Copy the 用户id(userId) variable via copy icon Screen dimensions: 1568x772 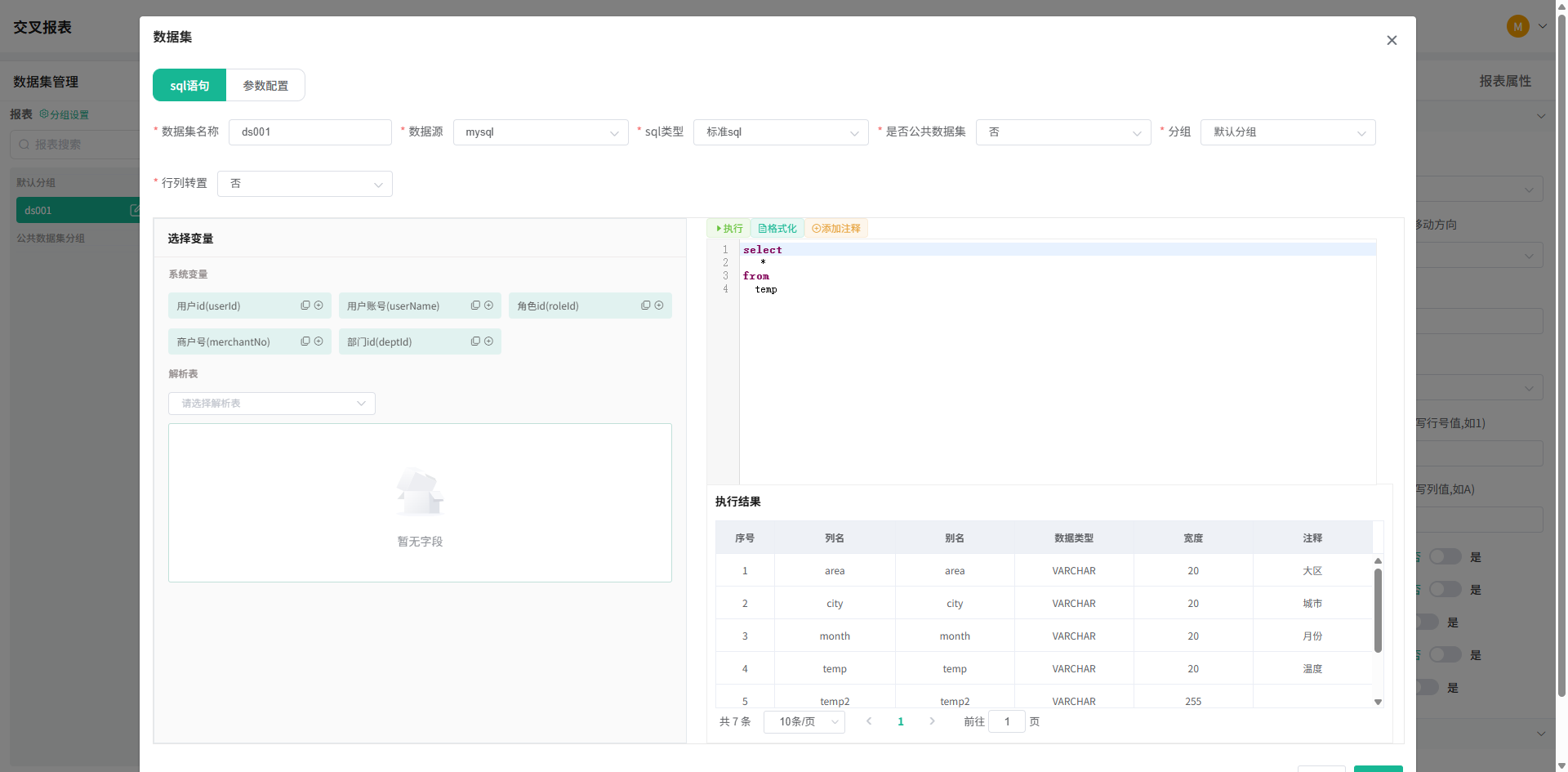point(305,306)
